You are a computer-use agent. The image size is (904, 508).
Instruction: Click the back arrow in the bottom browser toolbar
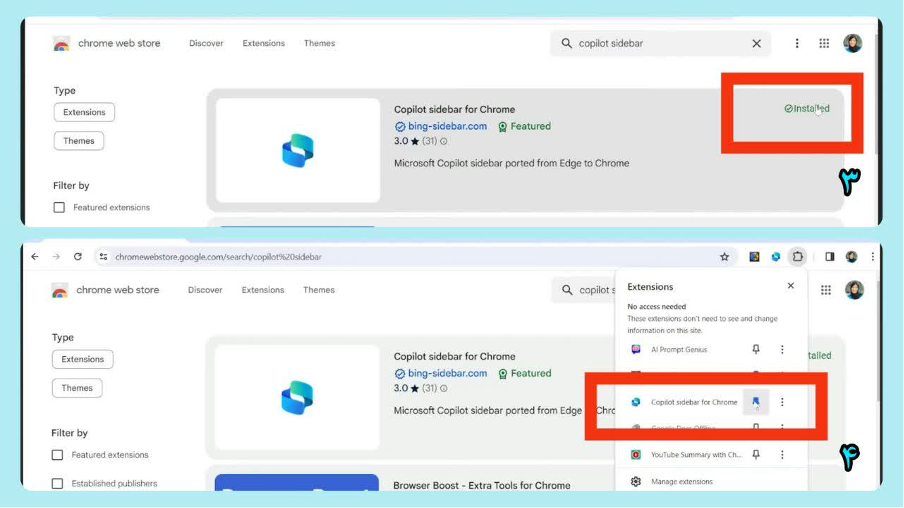coord(35,257)
